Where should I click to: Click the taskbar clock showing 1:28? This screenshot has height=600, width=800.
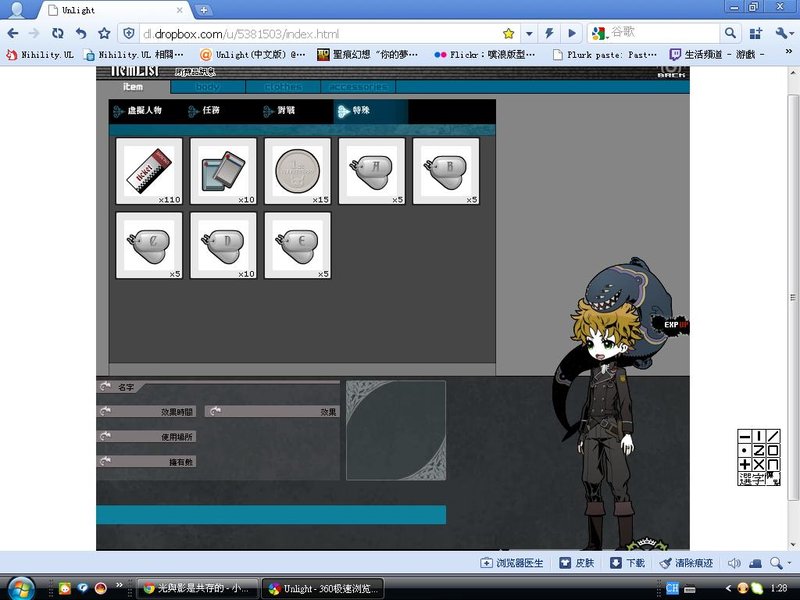tap(779, 588)
